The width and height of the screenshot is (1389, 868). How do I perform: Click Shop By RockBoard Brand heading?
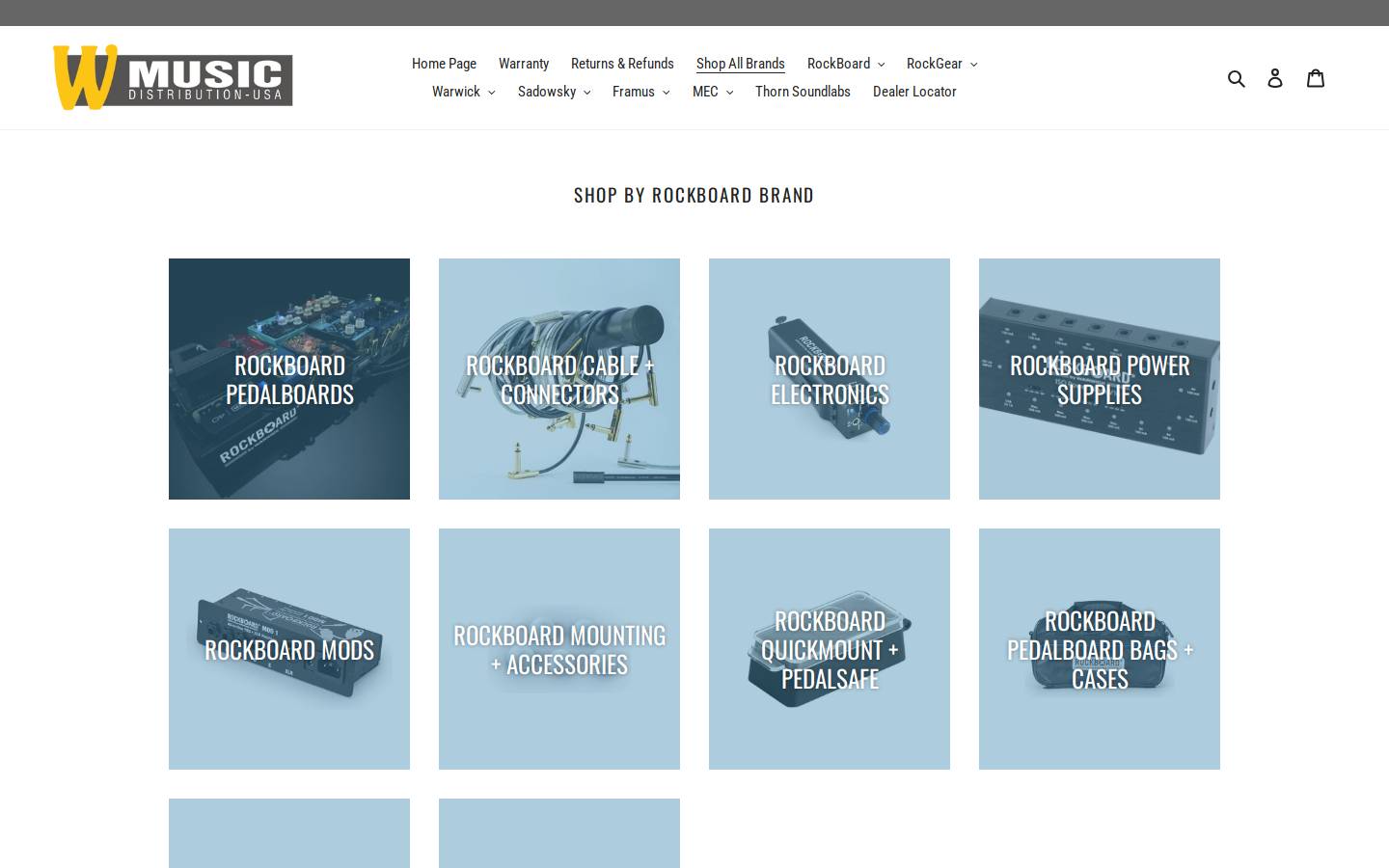point(694,195)
